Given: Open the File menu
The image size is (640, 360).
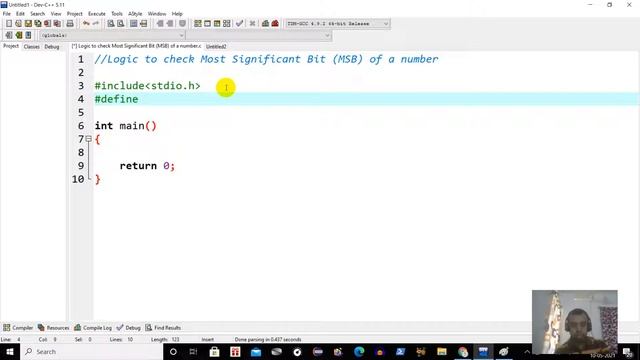Looking at the screenshot, I should (7, 14).
